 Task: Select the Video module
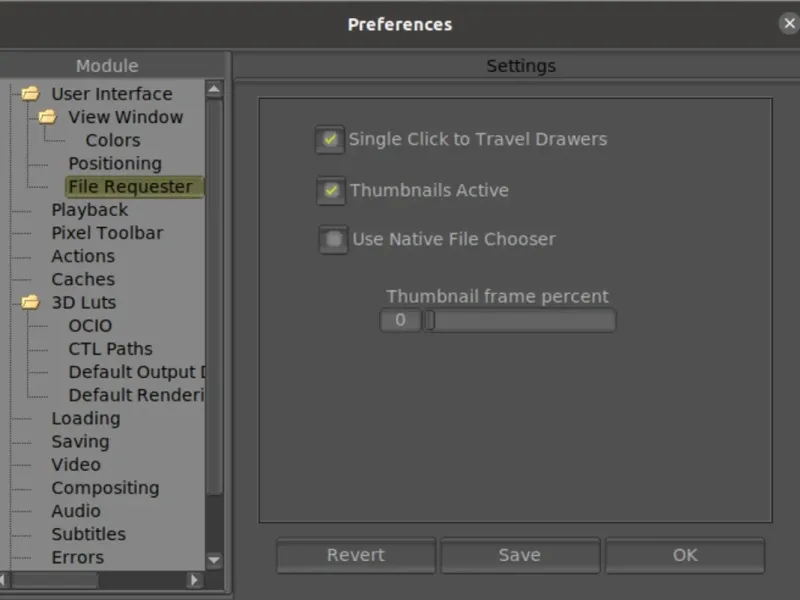(x=76, y=464)
